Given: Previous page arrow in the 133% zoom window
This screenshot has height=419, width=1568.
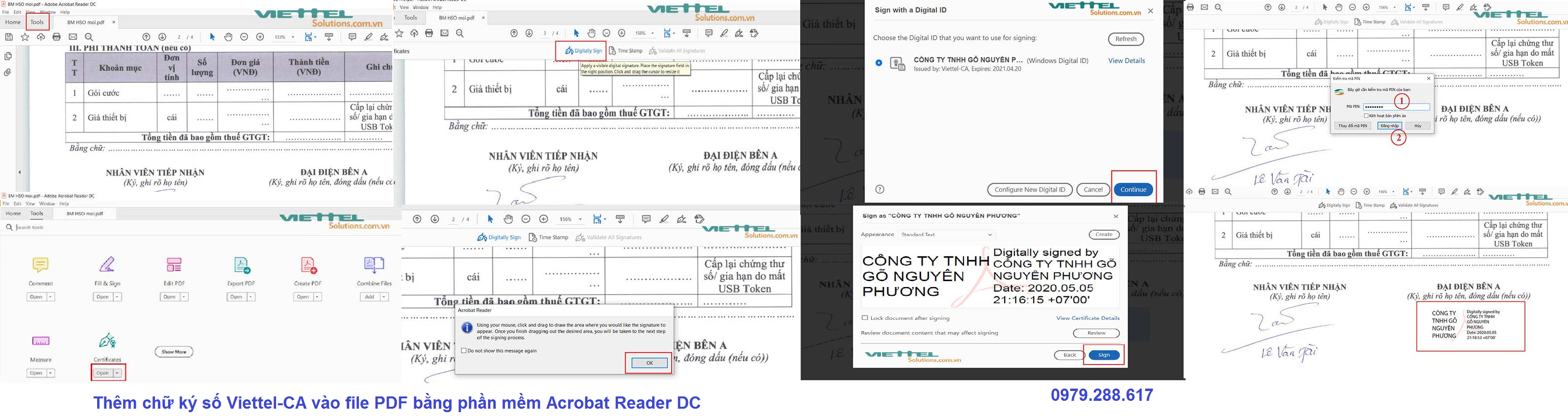Looking at the screenshot, I should point(146,37).
